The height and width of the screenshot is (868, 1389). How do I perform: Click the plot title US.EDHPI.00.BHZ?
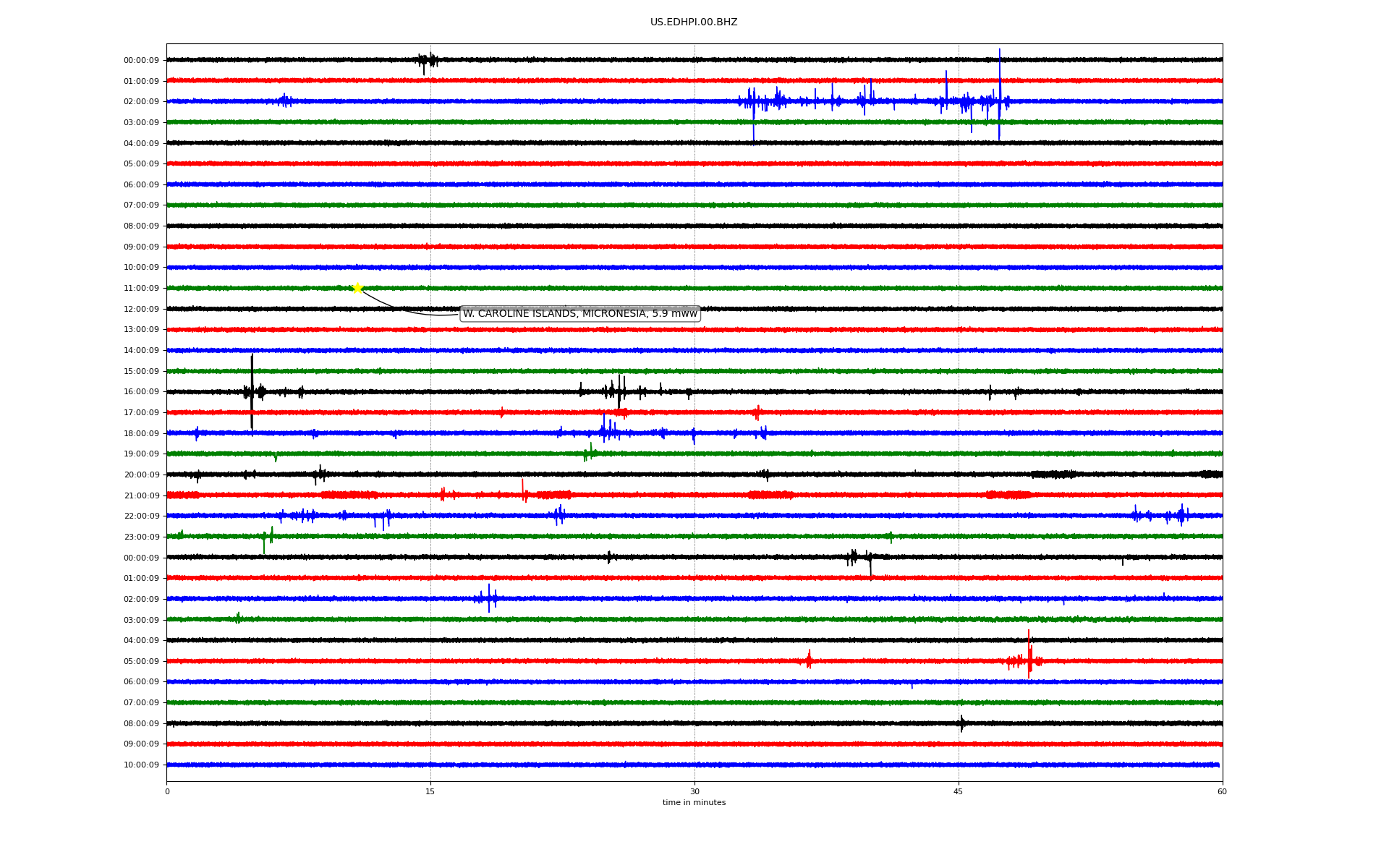[x=693, y=22]
